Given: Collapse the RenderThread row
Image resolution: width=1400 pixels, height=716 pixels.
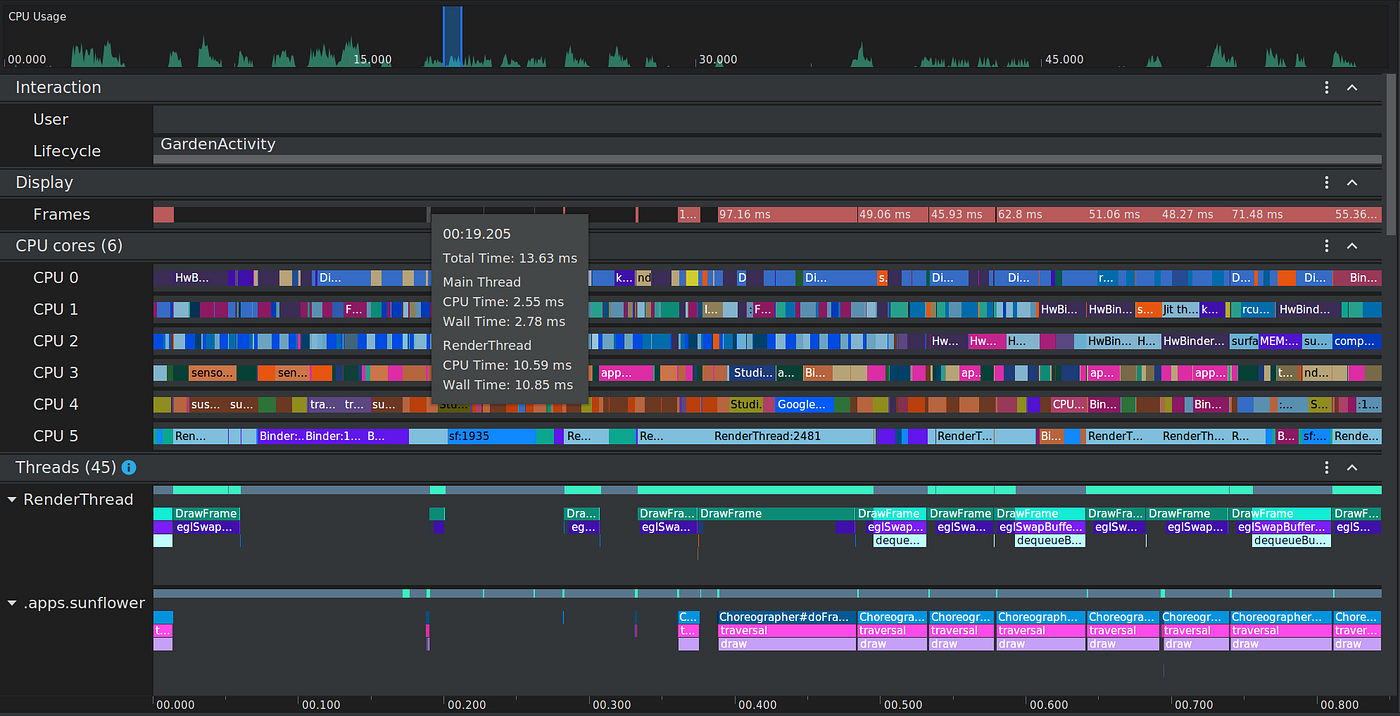Looking at the screenshot, I should [12, 499].
